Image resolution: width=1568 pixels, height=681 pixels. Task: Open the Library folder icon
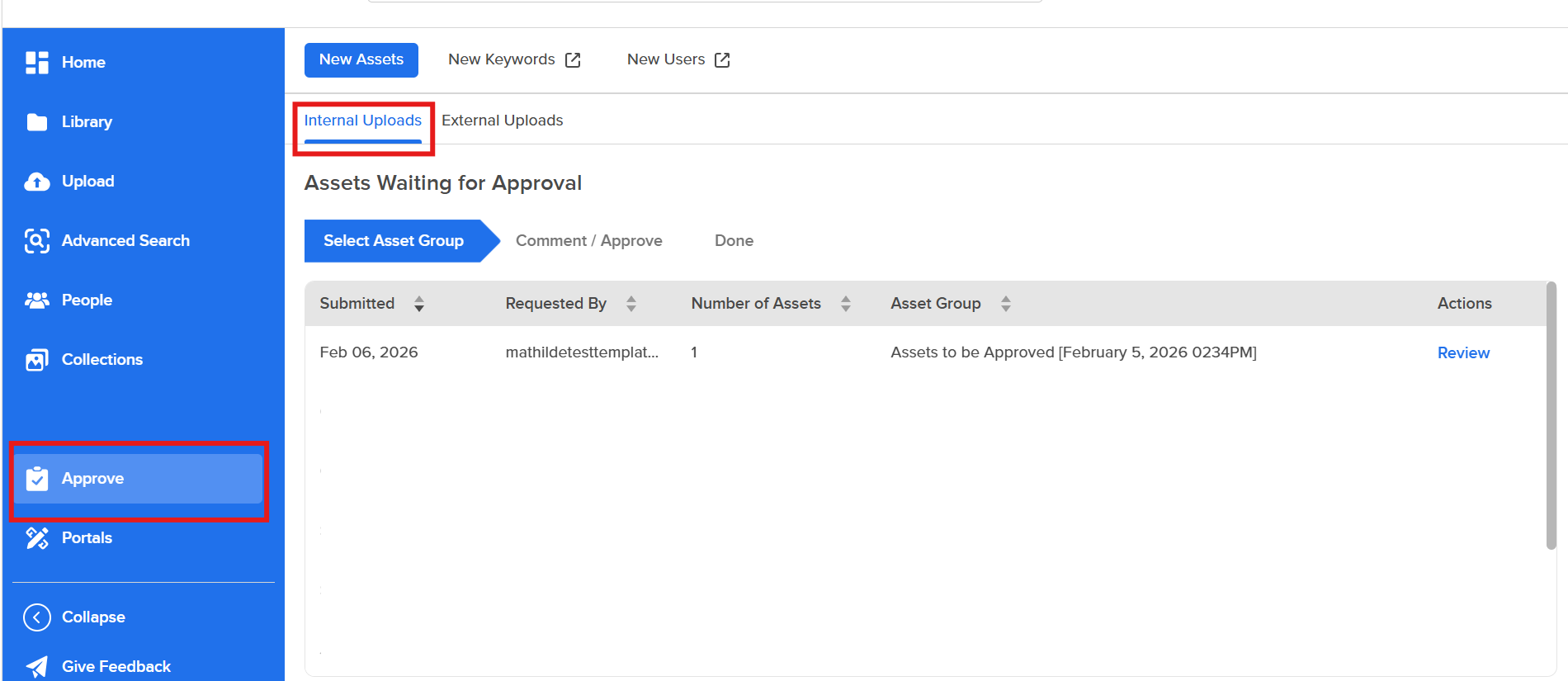36,122
